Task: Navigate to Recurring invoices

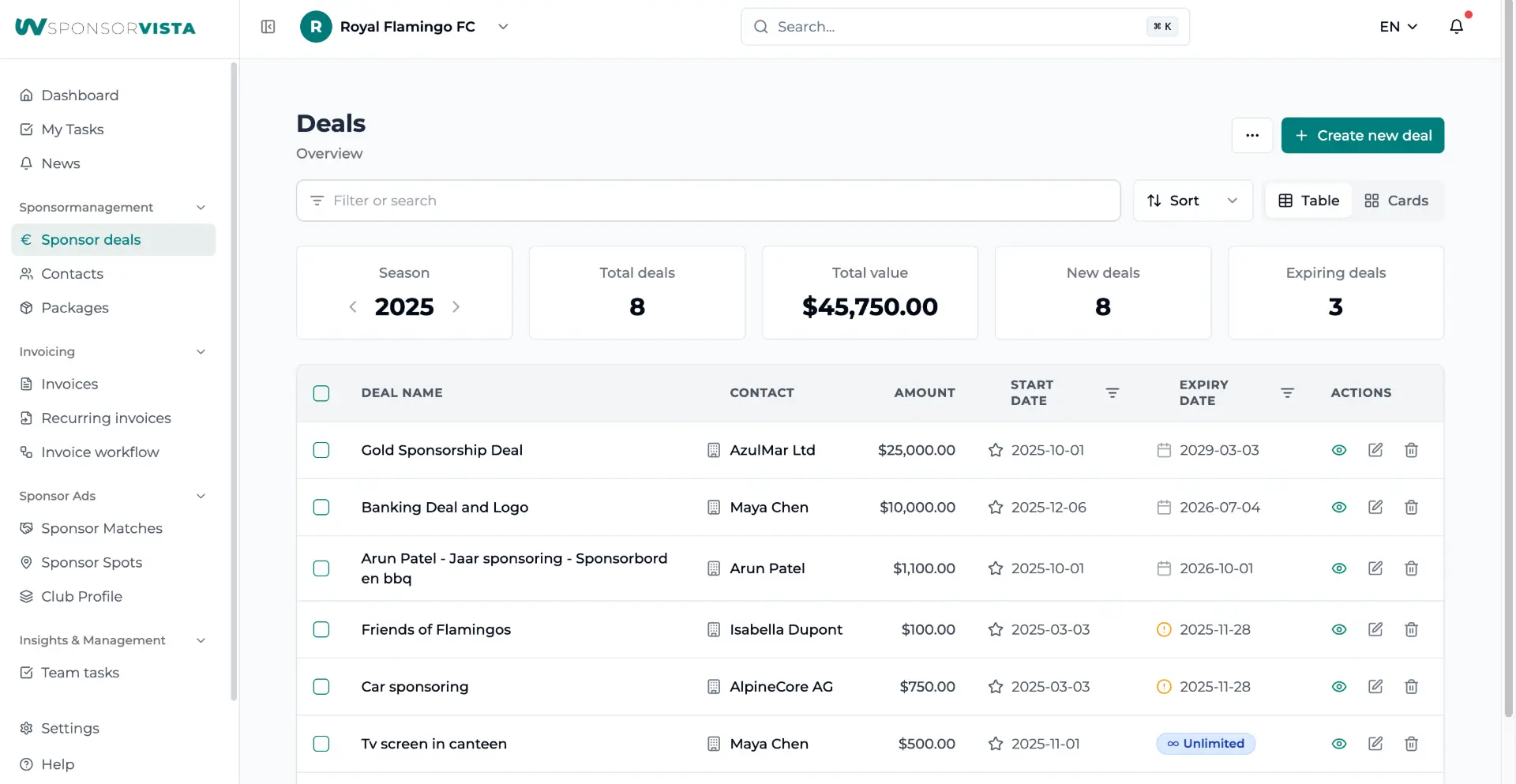Action: (106, 418)
